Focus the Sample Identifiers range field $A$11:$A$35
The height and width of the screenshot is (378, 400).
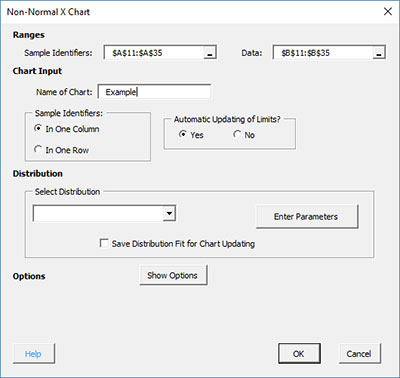(154, 53)
